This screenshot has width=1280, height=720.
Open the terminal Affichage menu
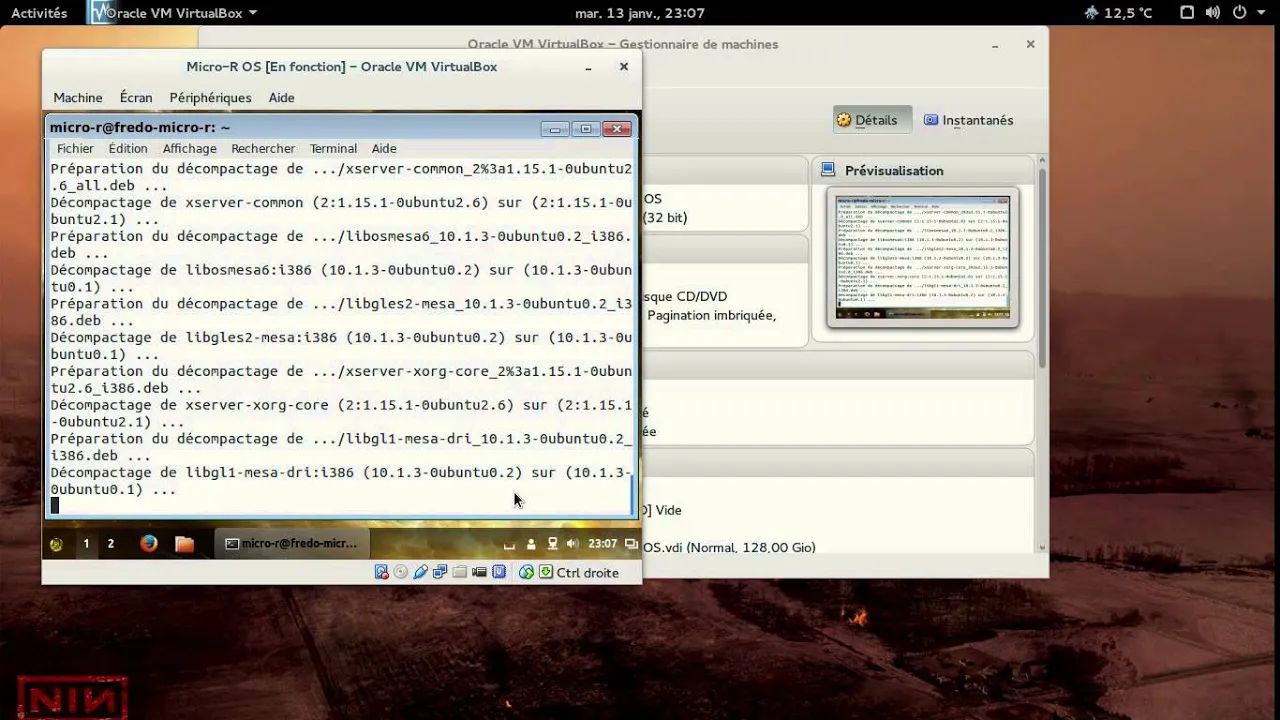coord(189,148)
